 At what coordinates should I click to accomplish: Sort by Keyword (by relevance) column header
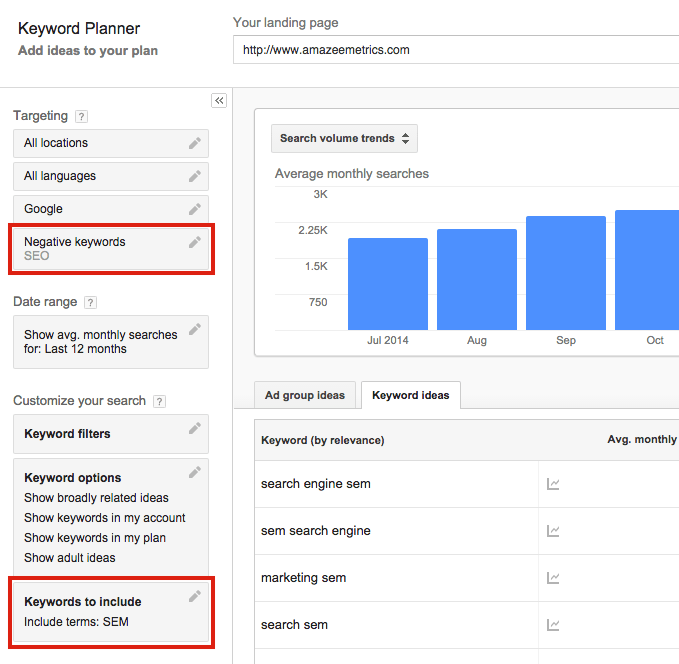point(322,440)
